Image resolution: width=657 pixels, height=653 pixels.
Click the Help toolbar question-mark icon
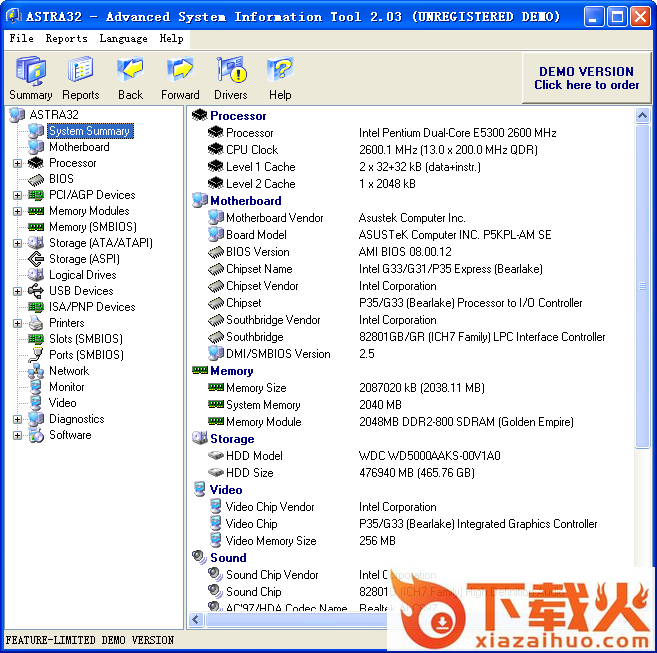tap(280, 70)
